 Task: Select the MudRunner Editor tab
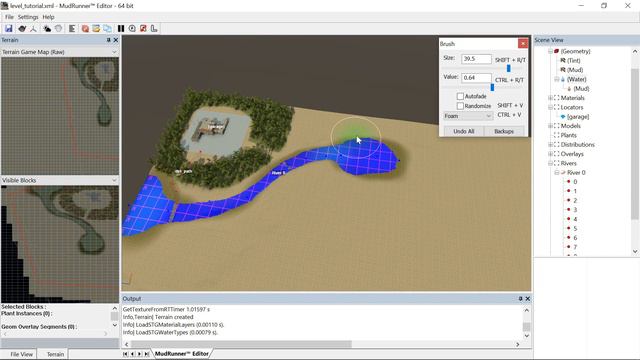click(x=182, y=354)
